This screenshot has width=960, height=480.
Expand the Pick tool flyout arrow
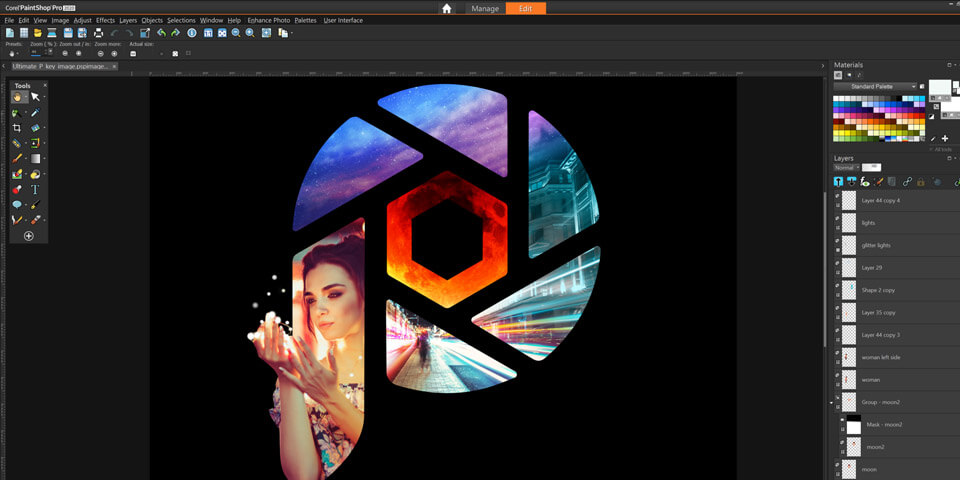click(44, 97)
